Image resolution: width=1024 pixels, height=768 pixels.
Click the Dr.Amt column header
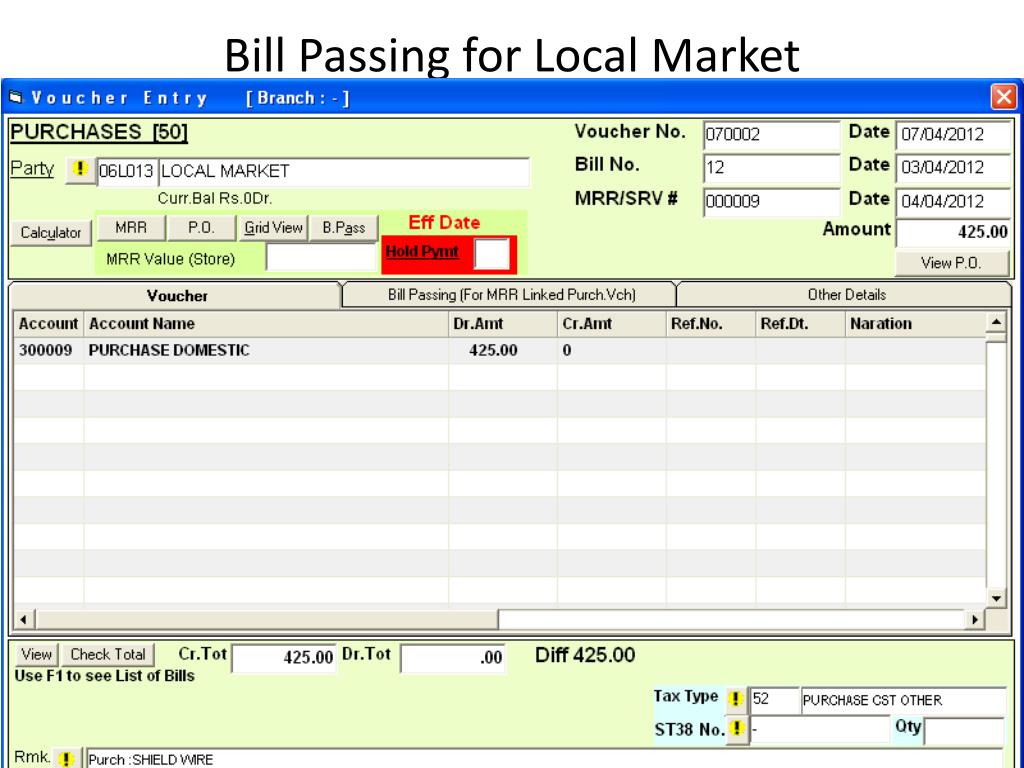pos(503,324)
